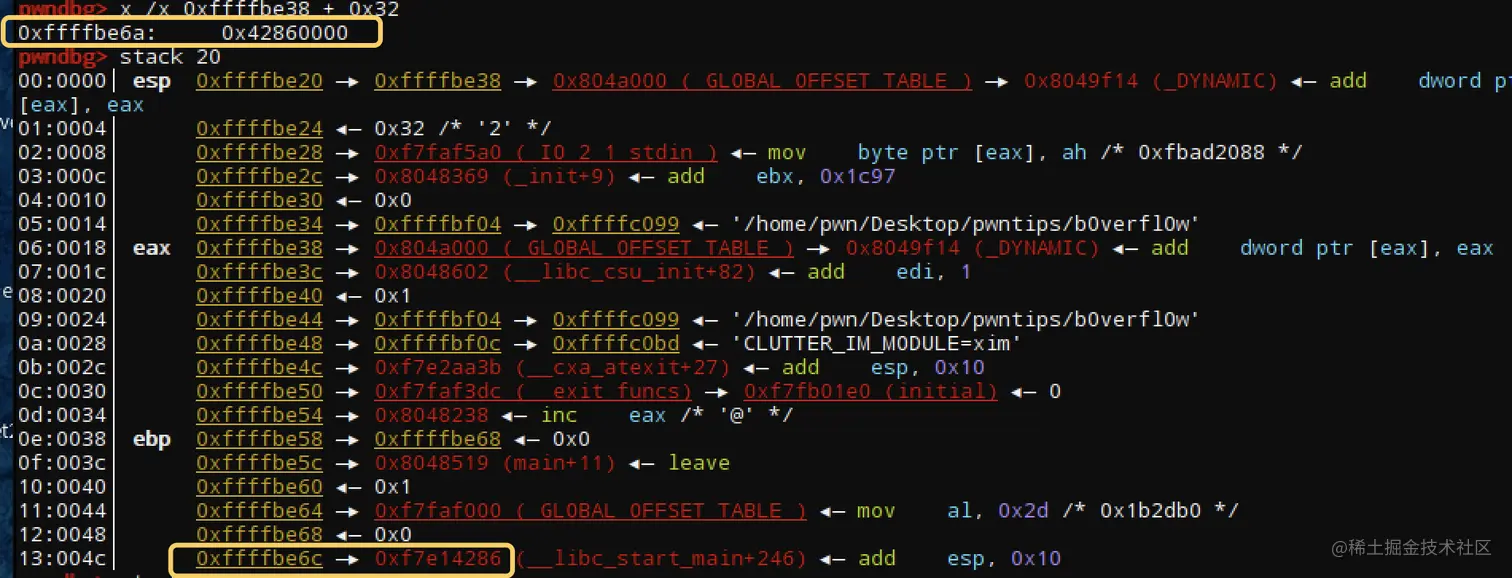Click stack address 0xffffbe60
The width and height of the screenshot is (1512, 578).
[x=259, y=487]
